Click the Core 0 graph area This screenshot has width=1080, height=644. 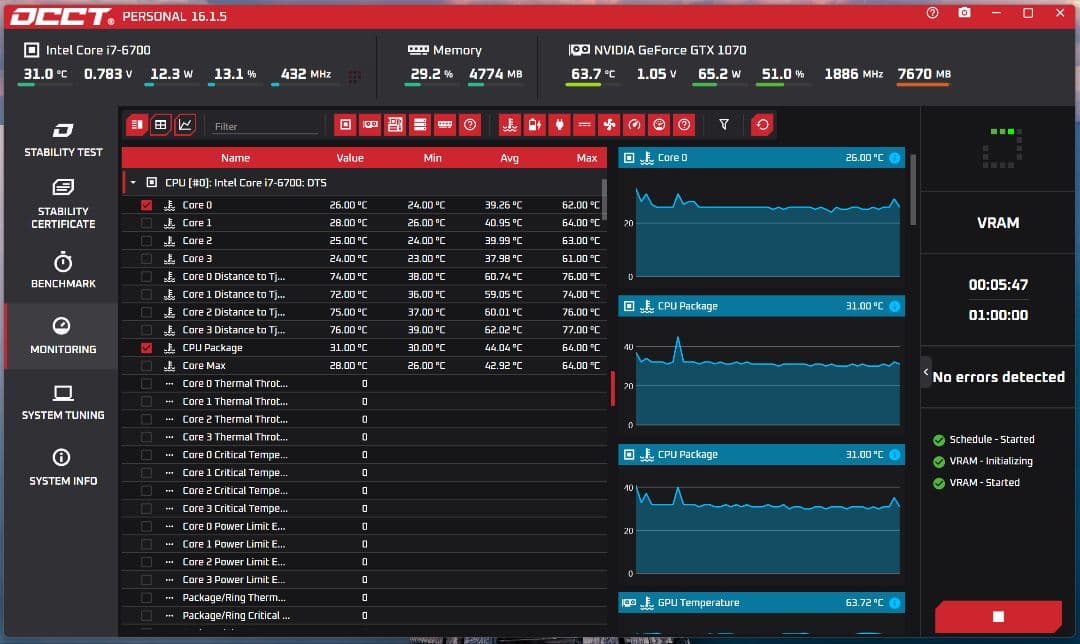tap(767, 225)
